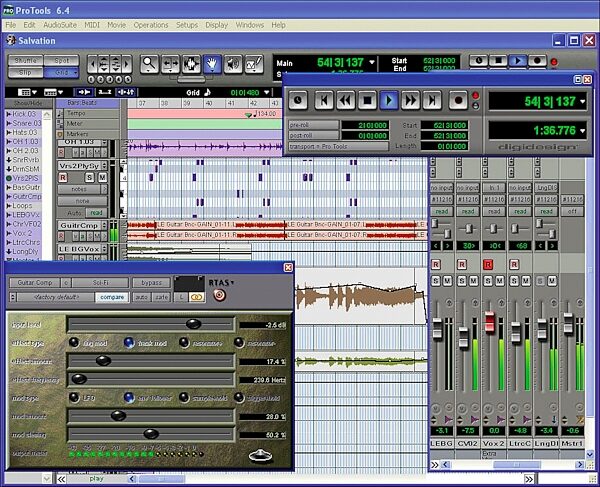The height and width of the screenshot is (487, 600).
Task: Click Go to End in Transport window
Action: [x=432, y=100]
